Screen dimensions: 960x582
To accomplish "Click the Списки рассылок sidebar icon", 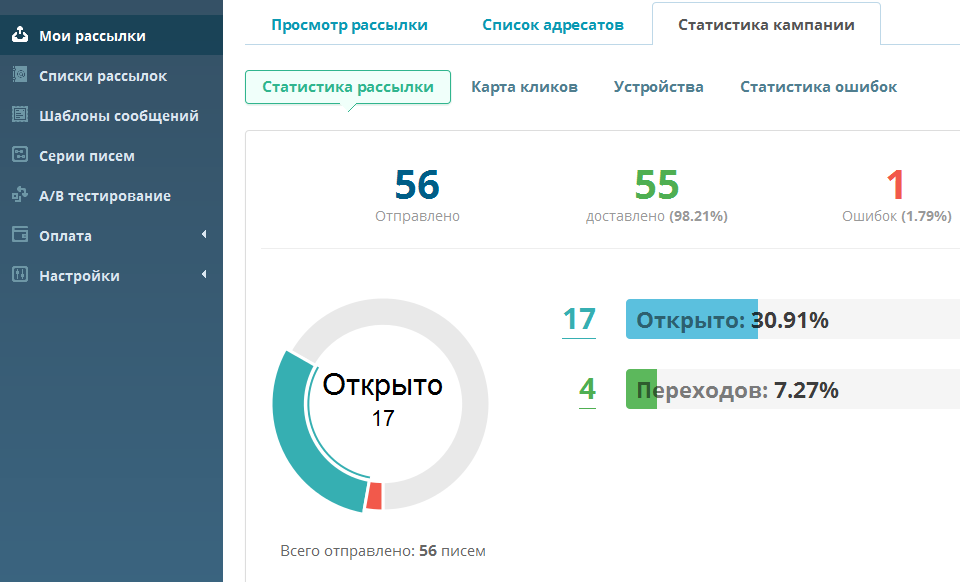I will point(20,75).
